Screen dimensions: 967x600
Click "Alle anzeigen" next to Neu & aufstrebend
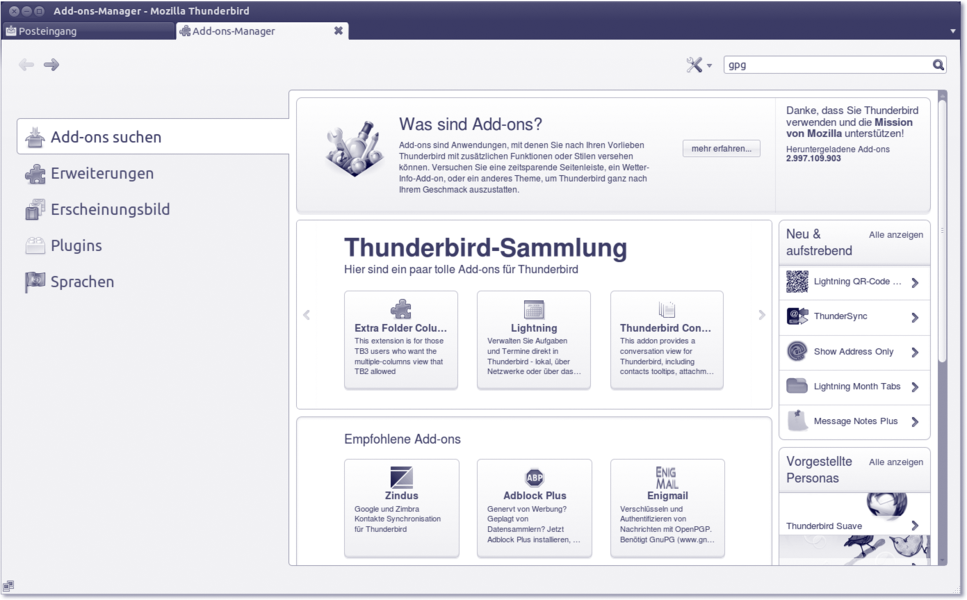point(895,234)
